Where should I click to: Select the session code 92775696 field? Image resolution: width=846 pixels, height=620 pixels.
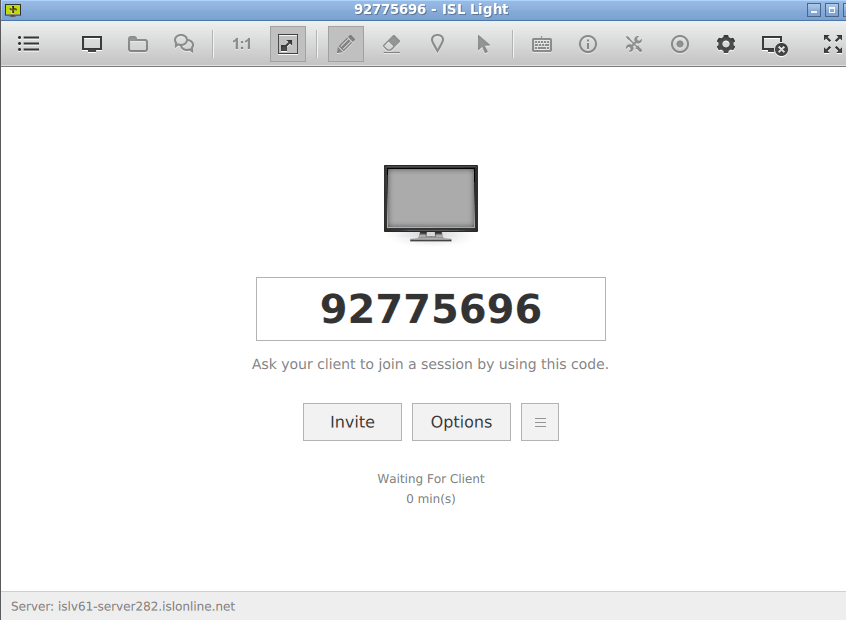(x=431, y=309)
